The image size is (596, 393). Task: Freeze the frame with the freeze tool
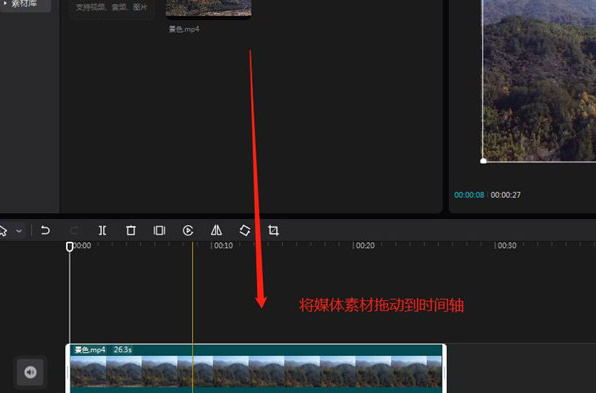pos(159,230)
